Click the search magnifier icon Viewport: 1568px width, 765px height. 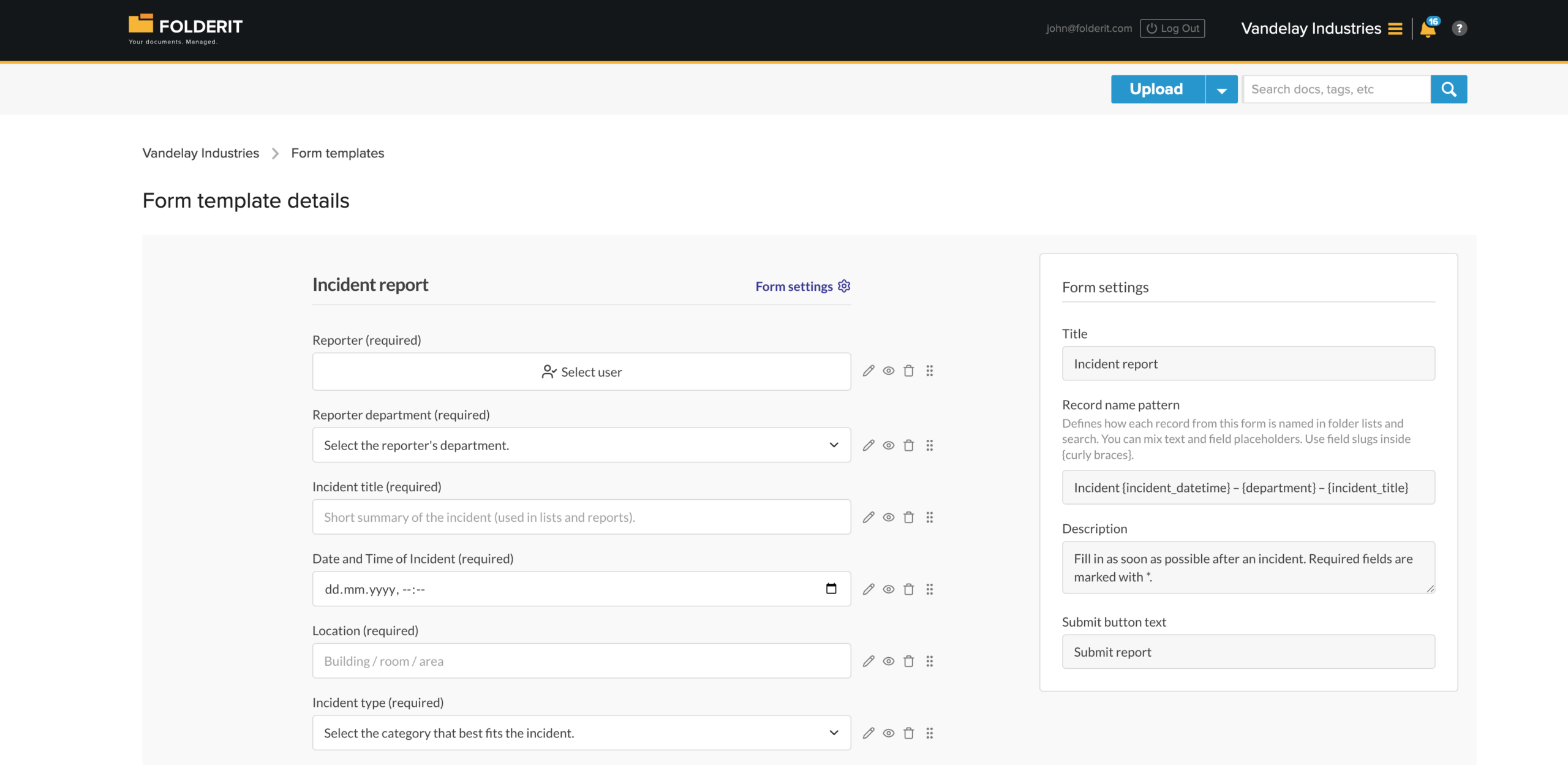pos(1449,89)
